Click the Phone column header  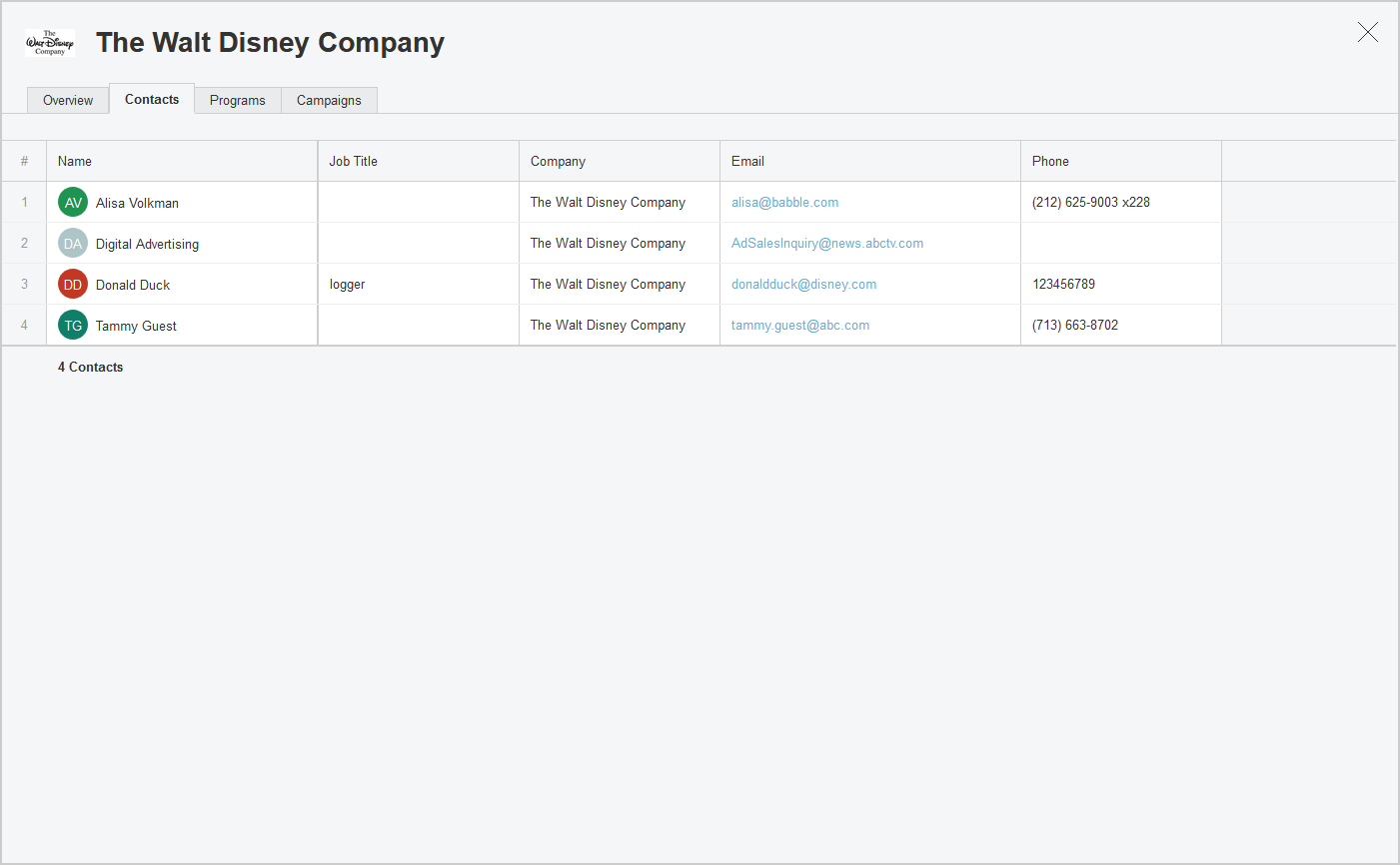click(1050, 162)
